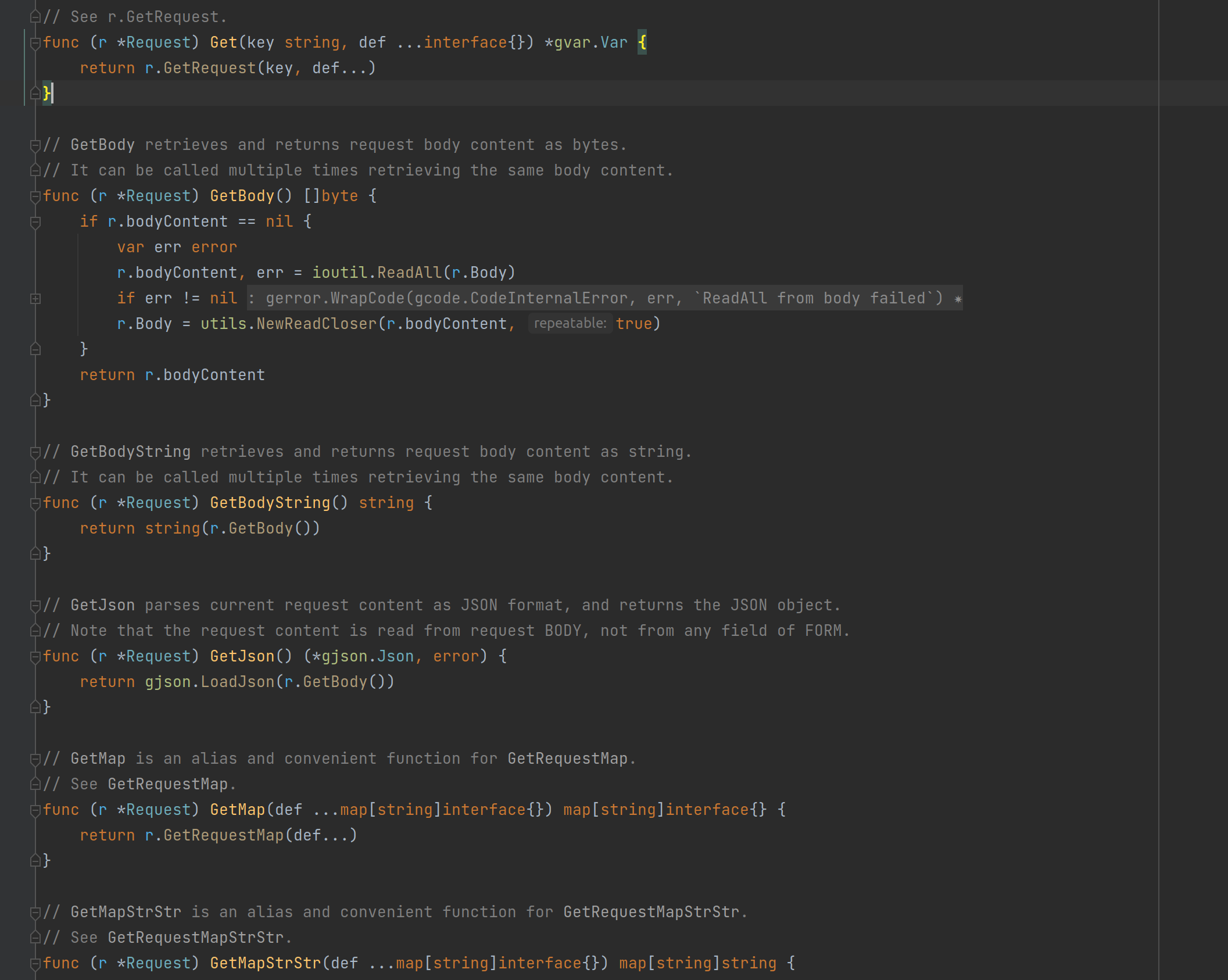Click fold end marker beside '// See GetRequestMapStrStr.'
Viewport: 1228px width, 980px height.
[x=35, y=938]
